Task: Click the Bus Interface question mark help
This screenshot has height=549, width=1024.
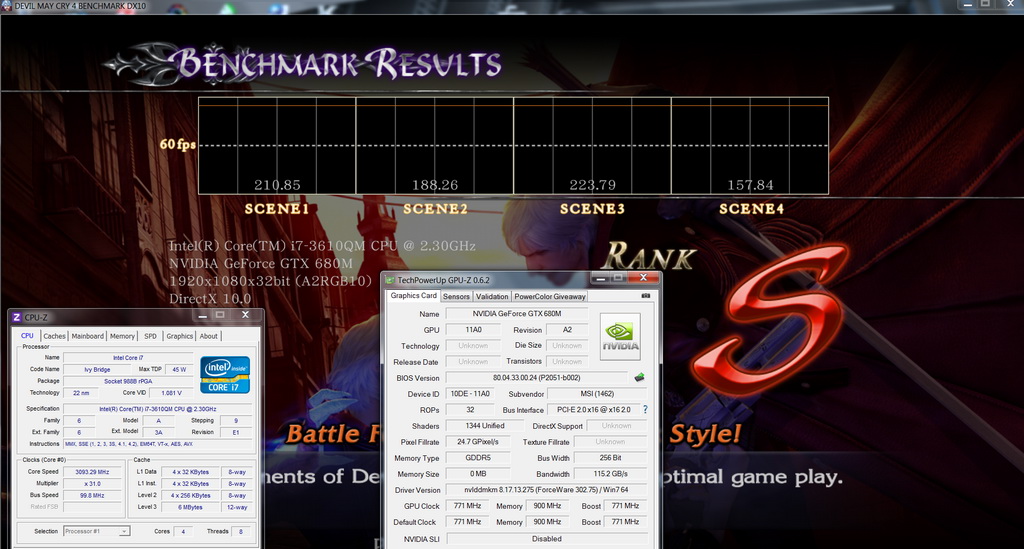Action: point(645,409)
